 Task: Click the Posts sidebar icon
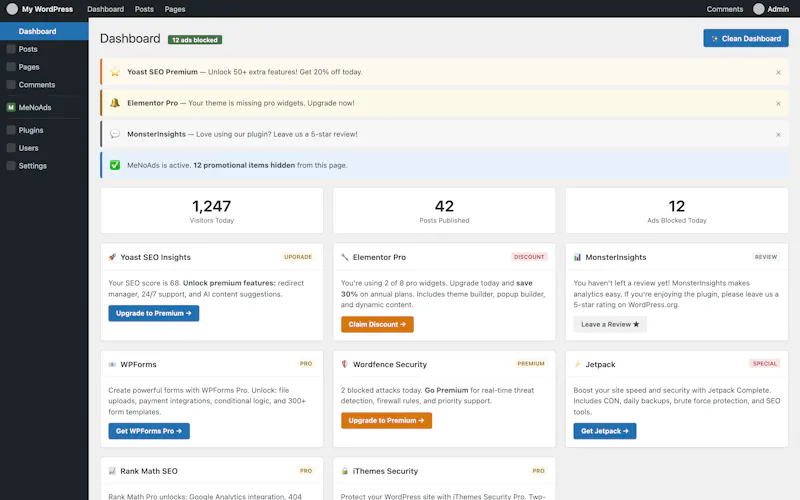pyautogui.click(x=11, y=49)
